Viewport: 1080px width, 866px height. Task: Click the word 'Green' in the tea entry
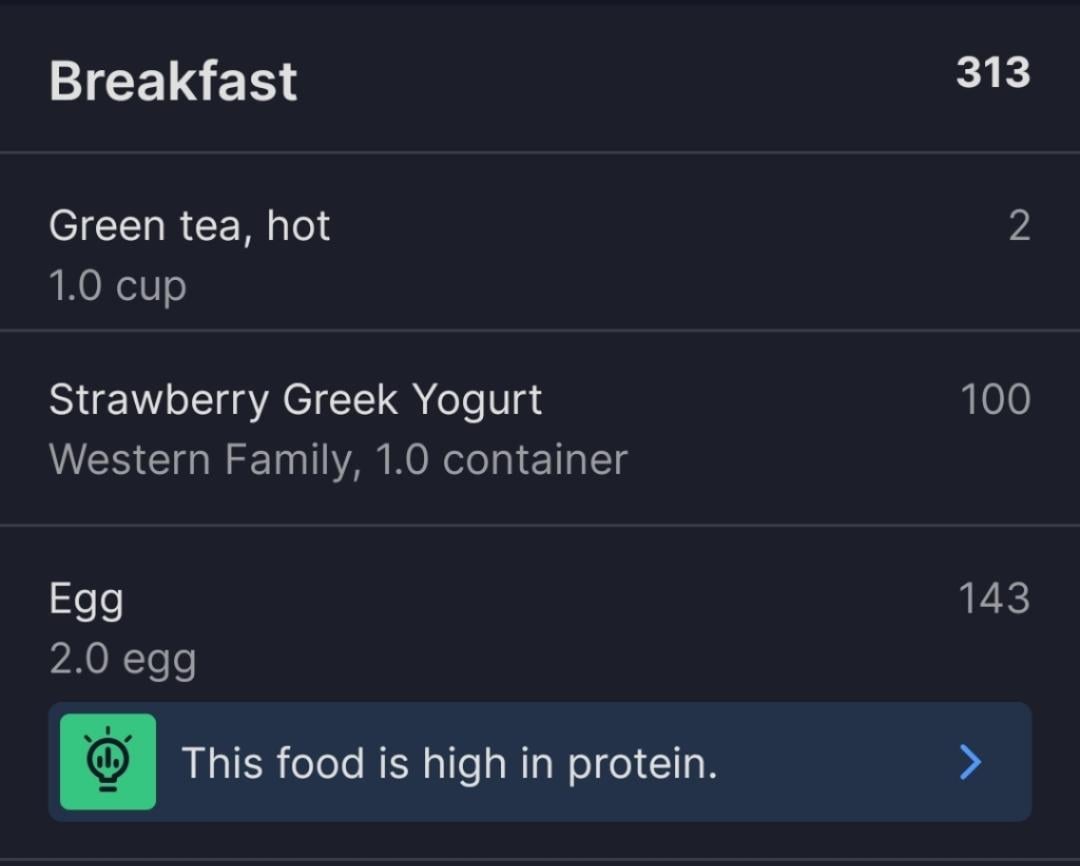(x=107, y=226)
